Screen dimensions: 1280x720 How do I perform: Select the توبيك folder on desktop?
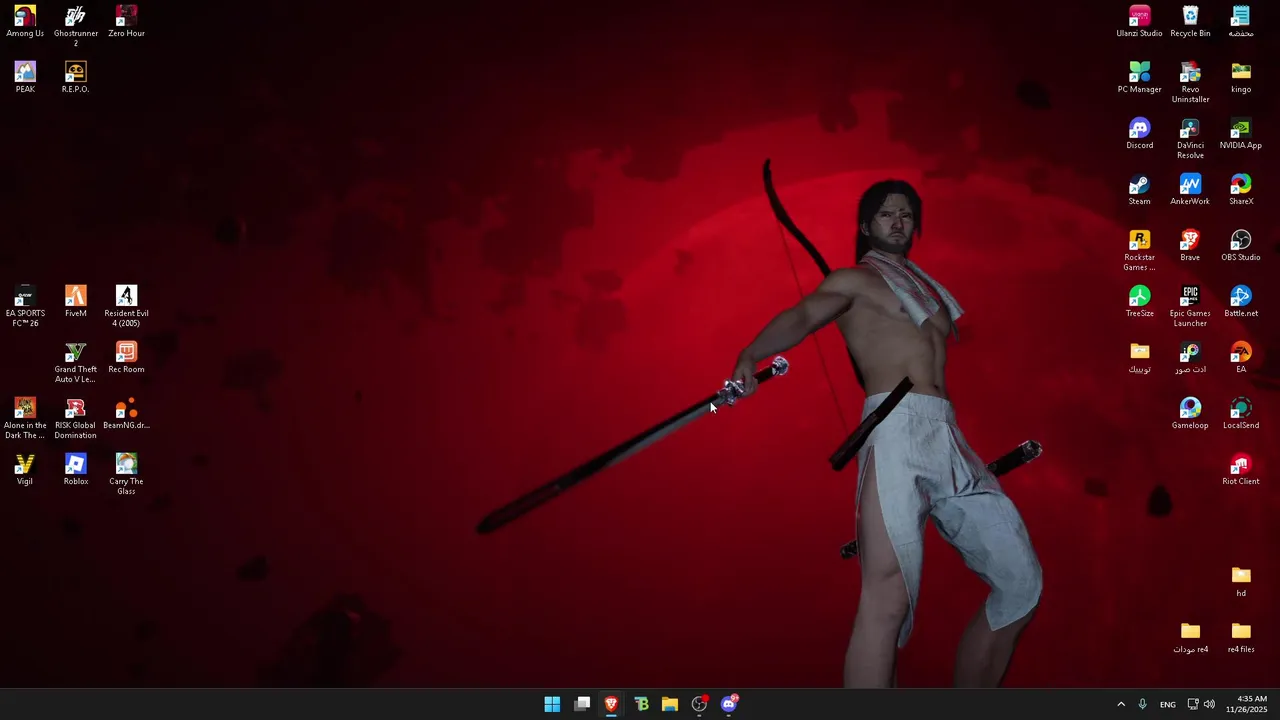click(1140, 358)
